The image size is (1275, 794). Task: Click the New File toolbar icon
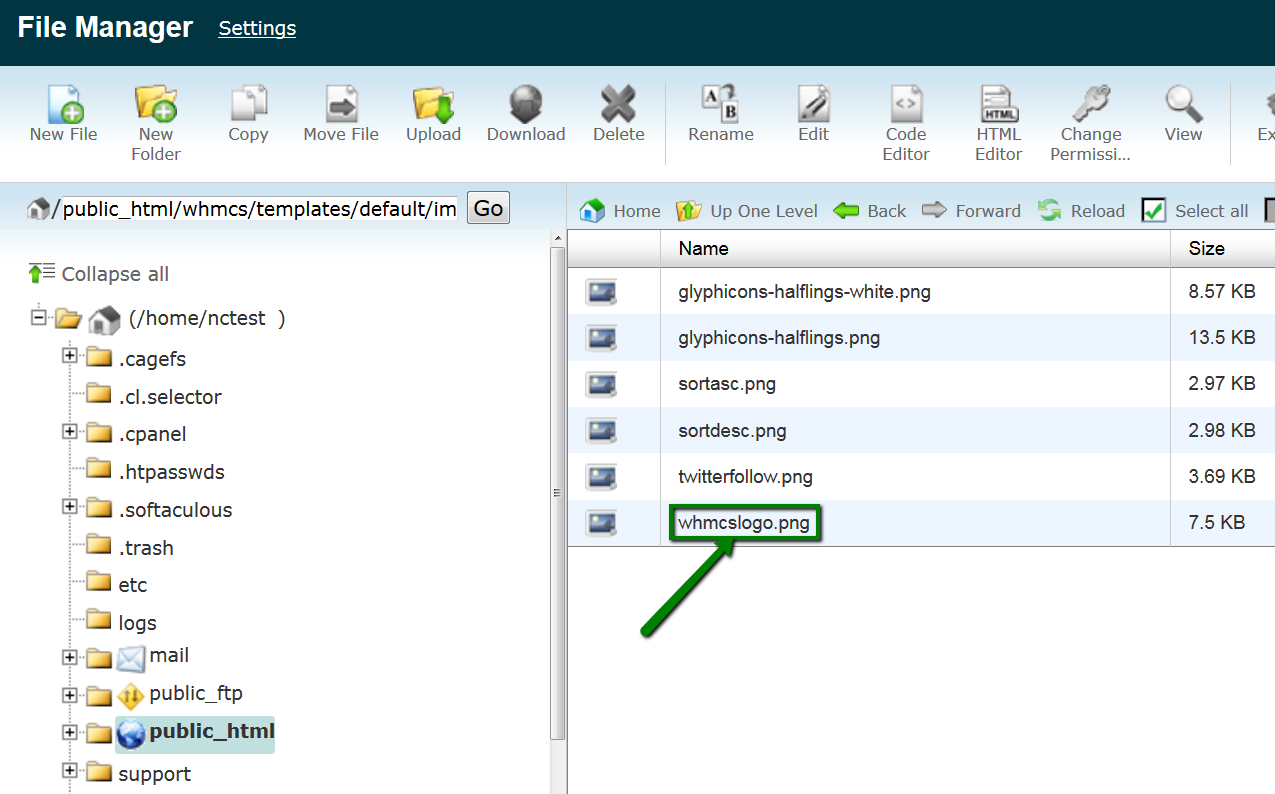(x=63, y=104)
